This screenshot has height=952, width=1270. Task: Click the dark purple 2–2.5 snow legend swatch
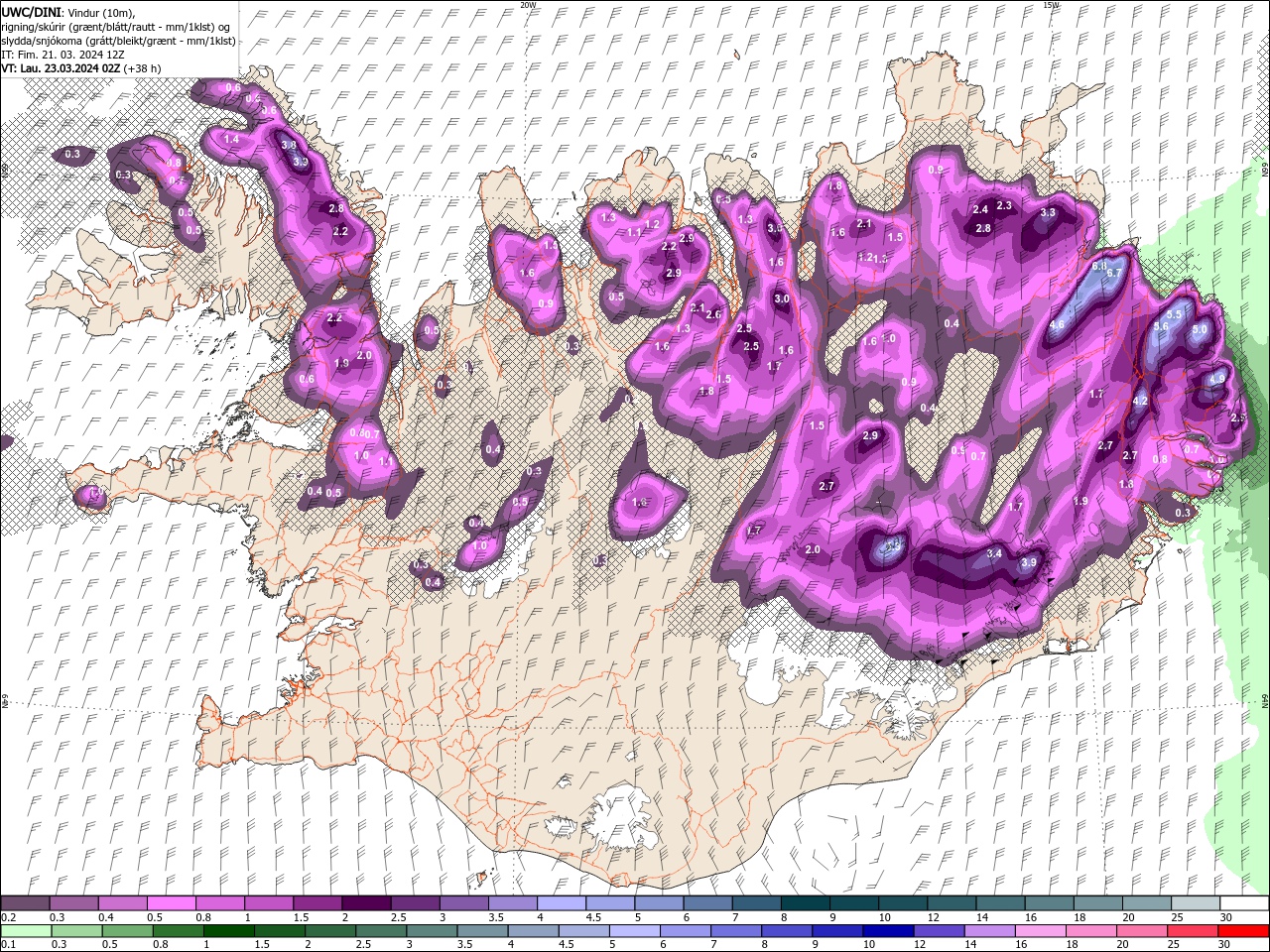(366, 903)
